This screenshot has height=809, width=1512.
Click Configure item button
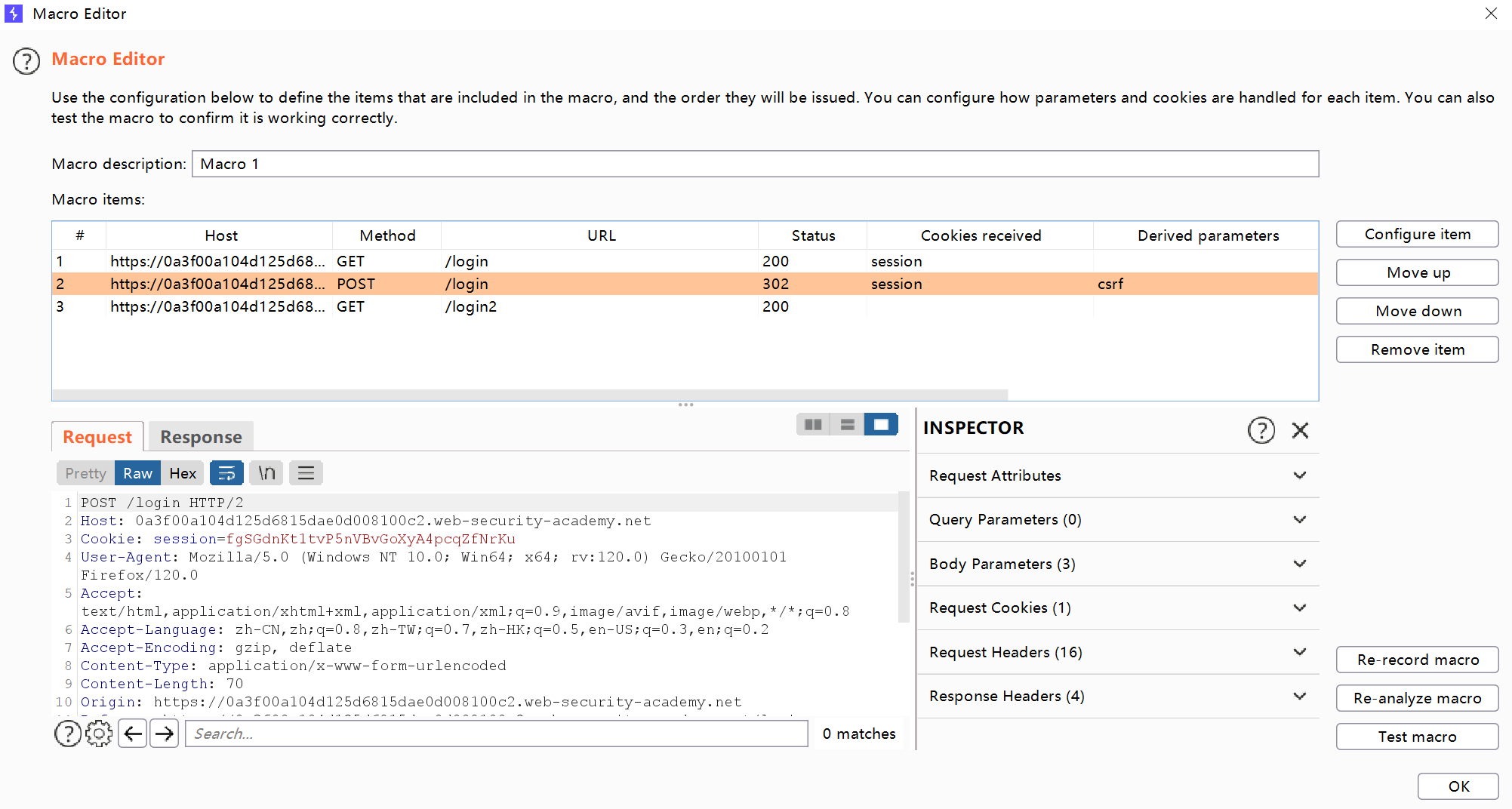click(1417, 234)
